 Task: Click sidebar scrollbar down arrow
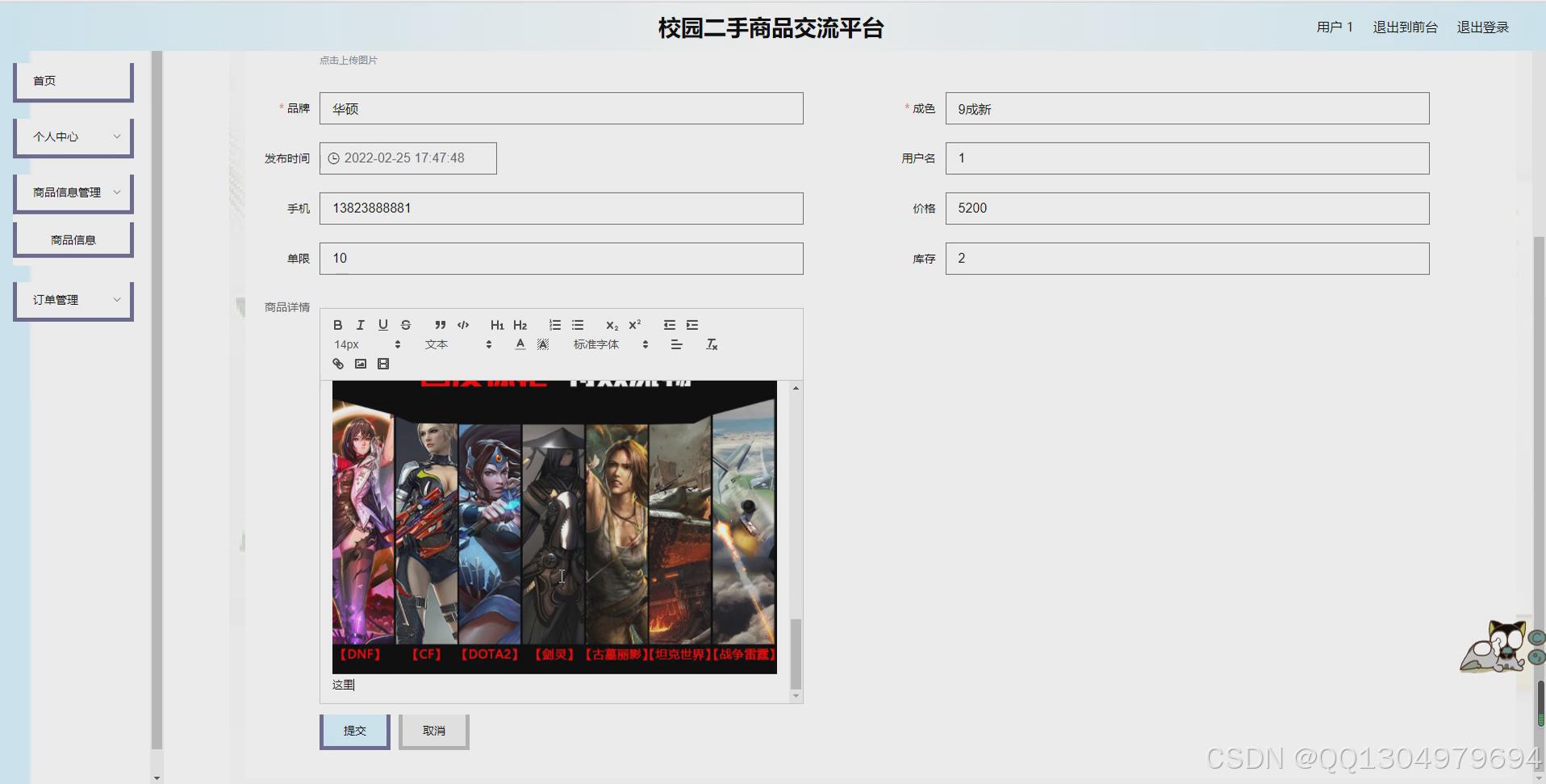pos(157,778)
